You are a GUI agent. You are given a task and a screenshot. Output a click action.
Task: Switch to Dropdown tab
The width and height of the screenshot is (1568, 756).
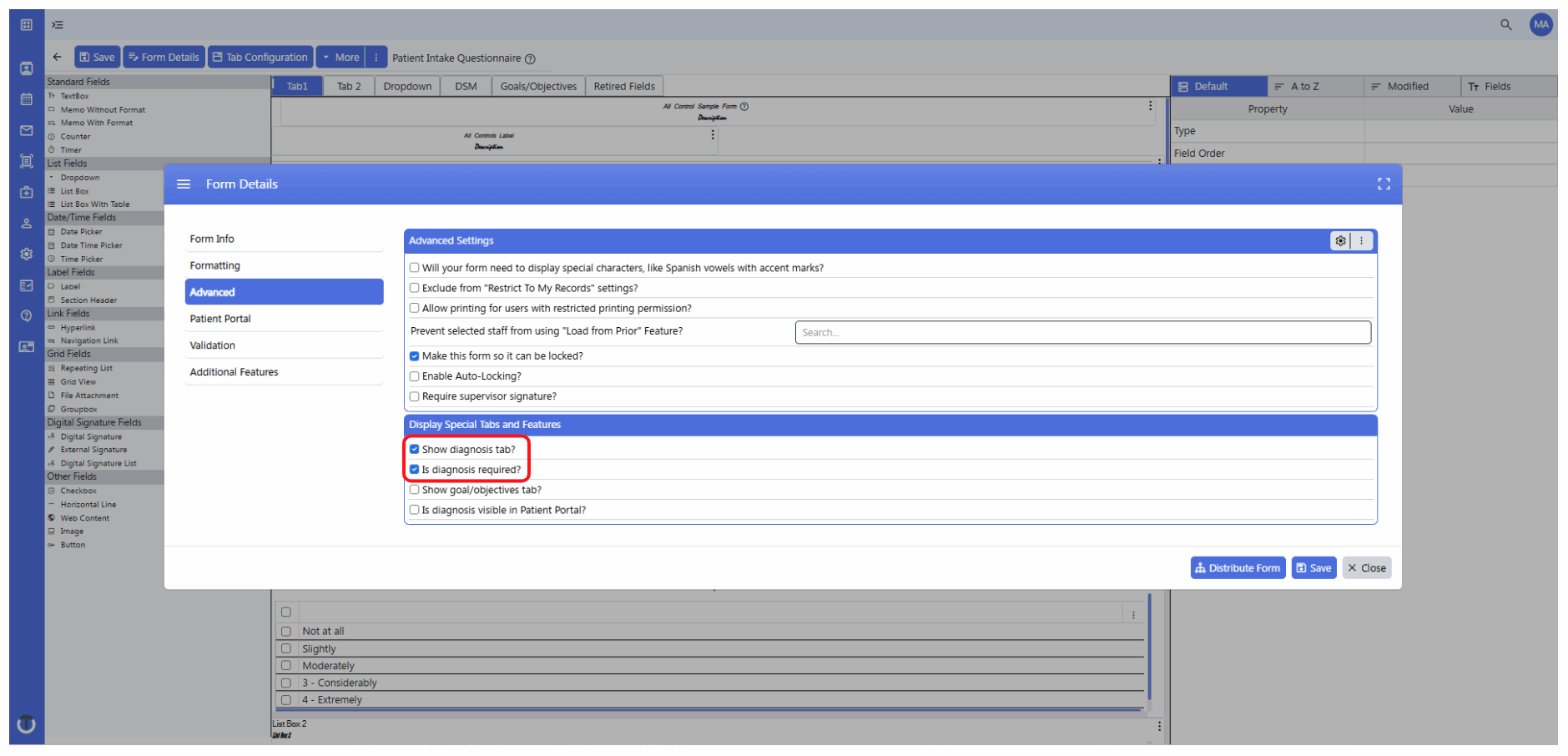pos(407,86)
